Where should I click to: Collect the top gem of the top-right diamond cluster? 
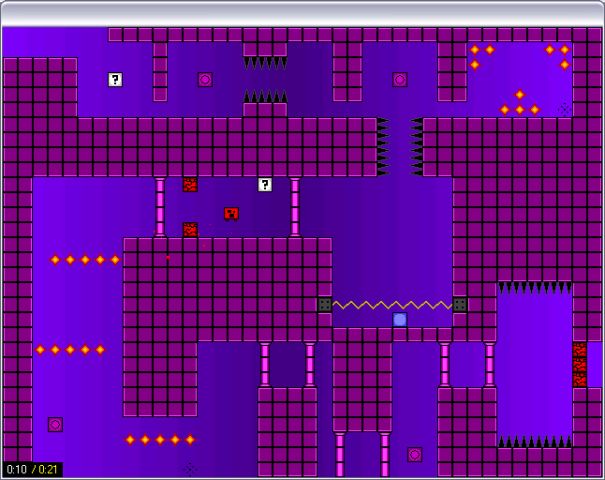point(520,95)
